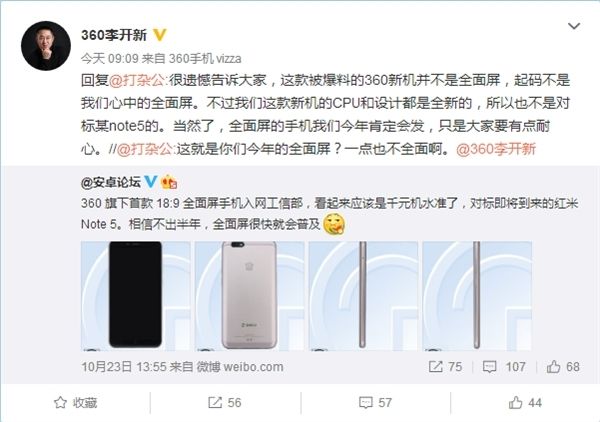600x422 pixels.
Task: Click the thumbs-up medal icon after 安卓论坛
Action: click(x=169, y=182)
